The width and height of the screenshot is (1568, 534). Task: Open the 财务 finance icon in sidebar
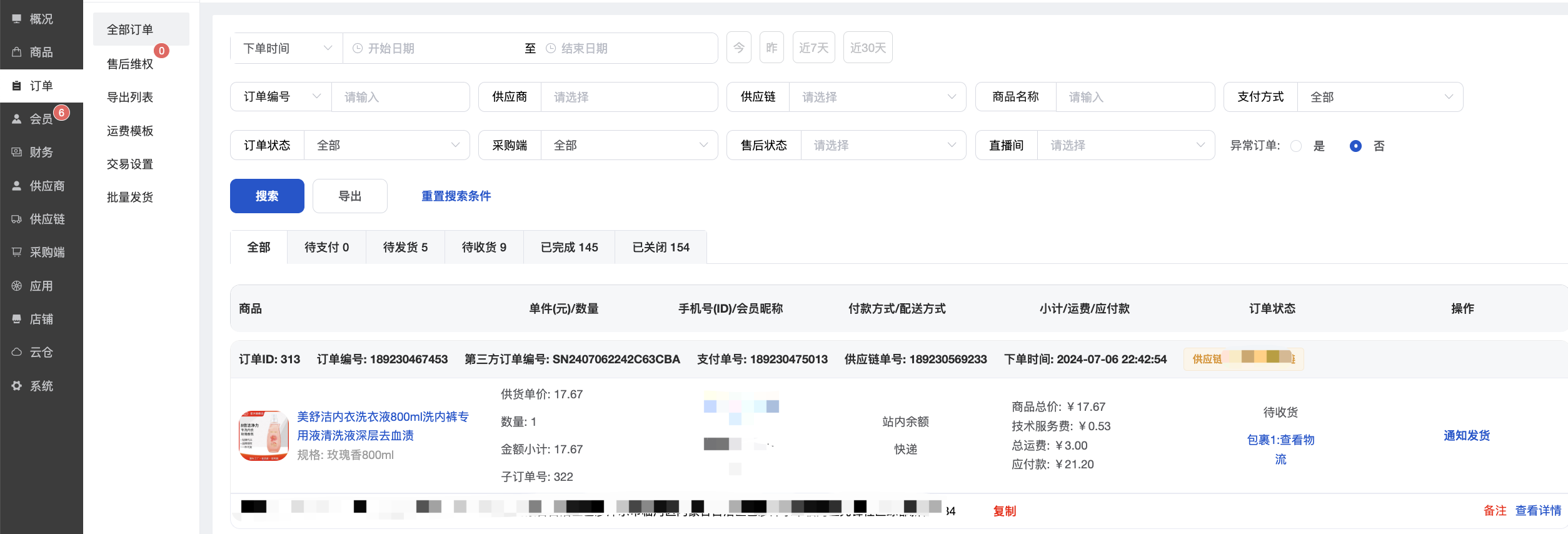(17, 152)
